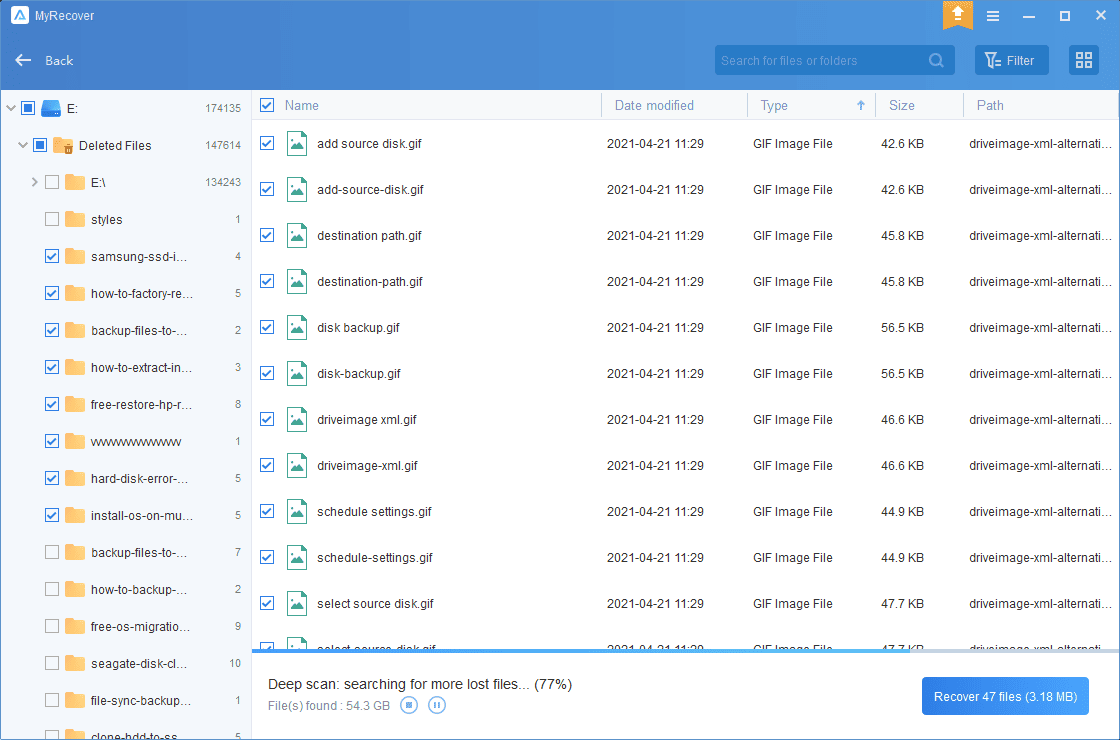Click the seagate-disk-cl... folder icon

[x=75, y=664]
